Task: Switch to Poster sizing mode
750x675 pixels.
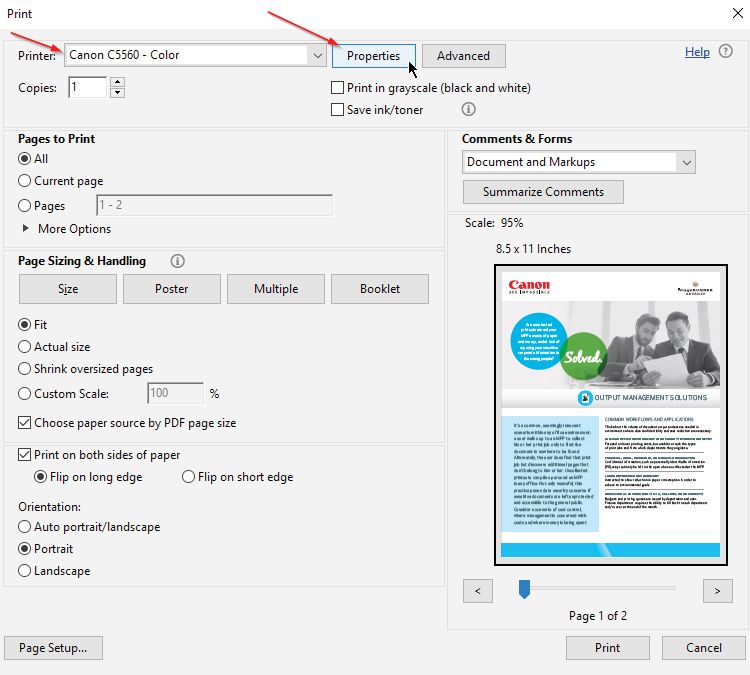Action: click(x=171, y=289)
